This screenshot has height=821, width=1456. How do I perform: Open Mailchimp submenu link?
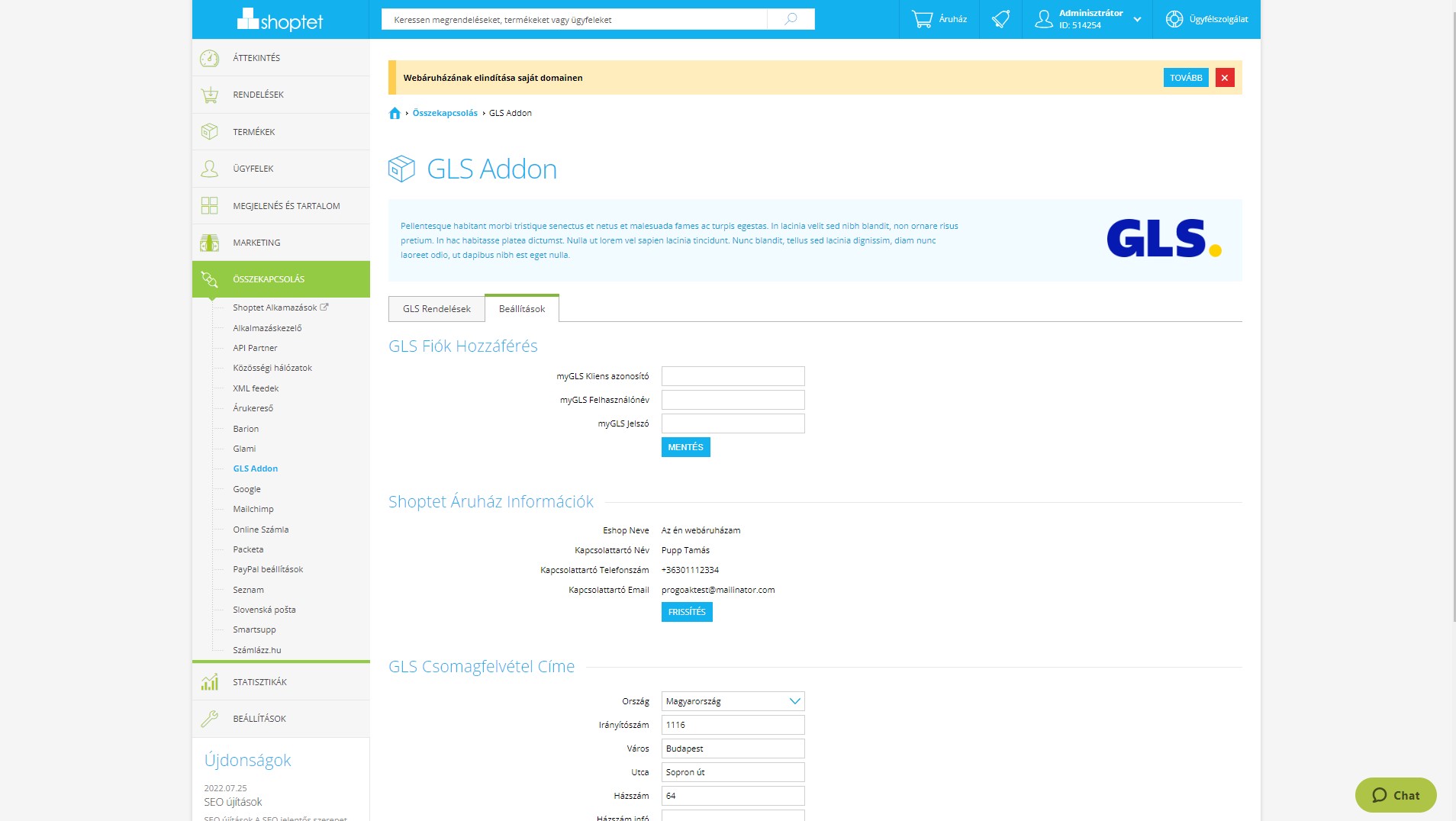pyautogui.click(x=253, y=509)
